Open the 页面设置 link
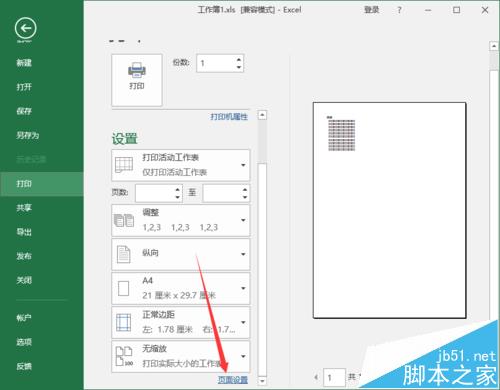Screen dimensions: 500x390 pos(233,380)
